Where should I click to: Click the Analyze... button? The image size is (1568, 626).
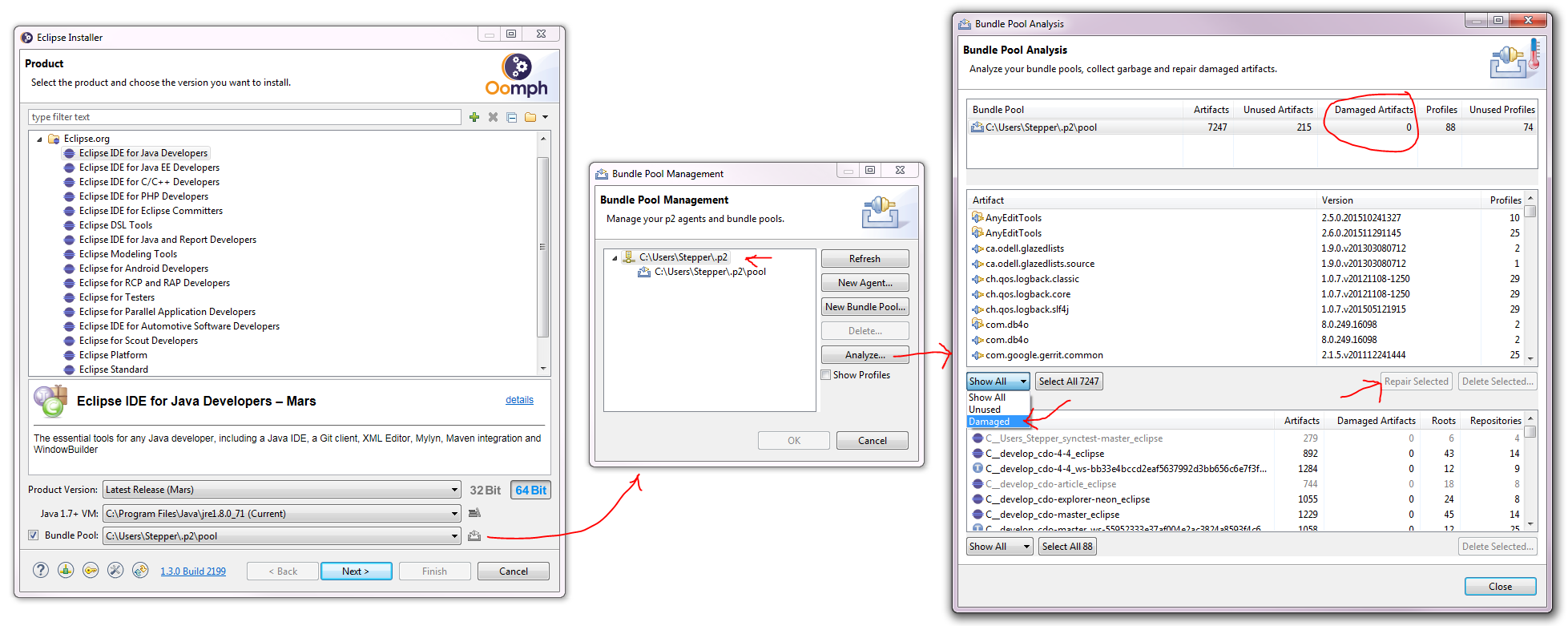(865, 355)
